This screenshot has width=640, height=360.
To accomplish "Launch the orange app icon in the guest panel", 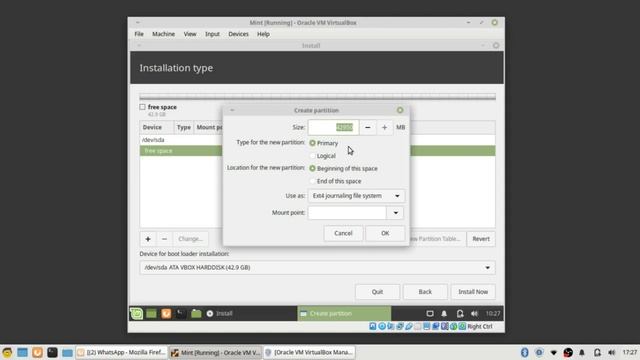I will pyautogui.click(x=166, y=313).
